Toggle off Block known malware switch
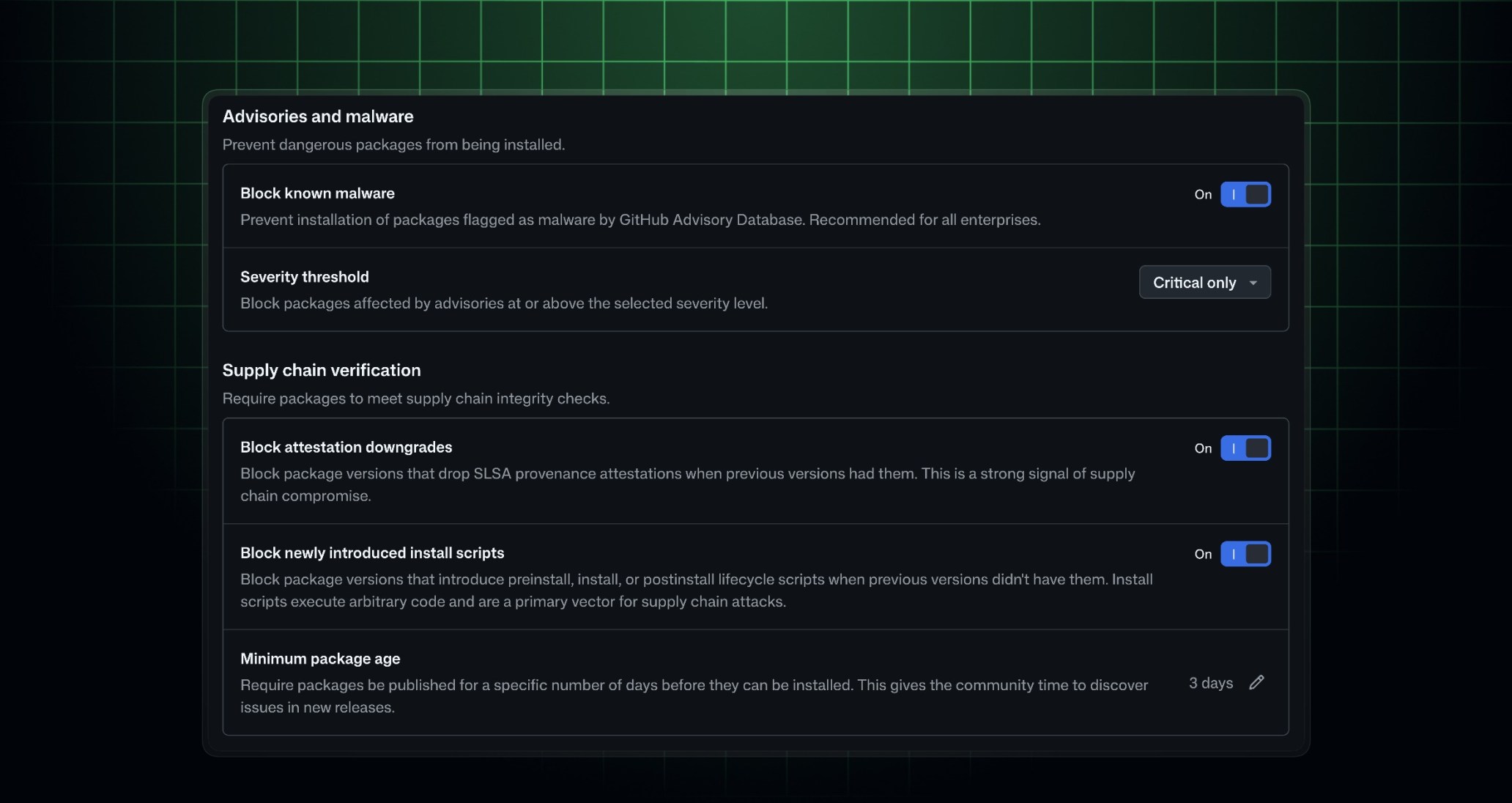The height and width of the screenshot is (803, 1512). point(1245,194)
